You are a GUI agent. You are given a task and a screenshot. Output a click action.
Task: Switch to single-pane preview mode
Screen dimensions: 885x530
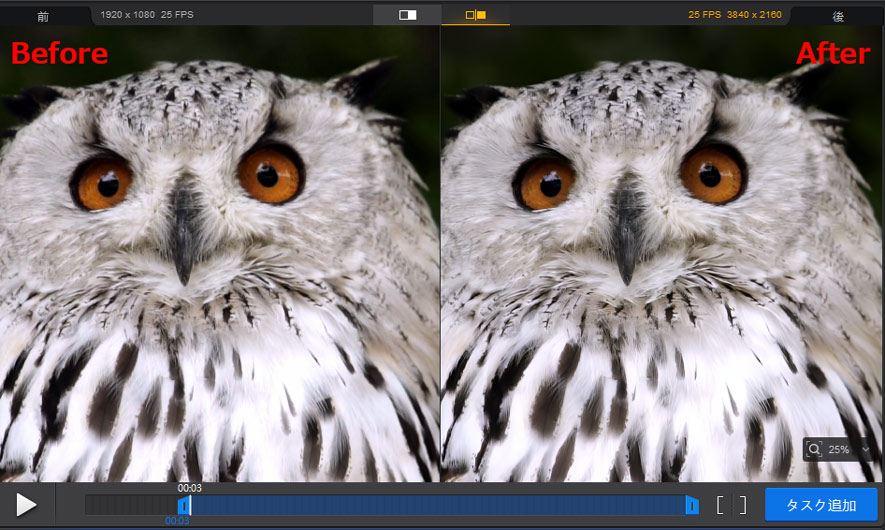pos(408,15)
